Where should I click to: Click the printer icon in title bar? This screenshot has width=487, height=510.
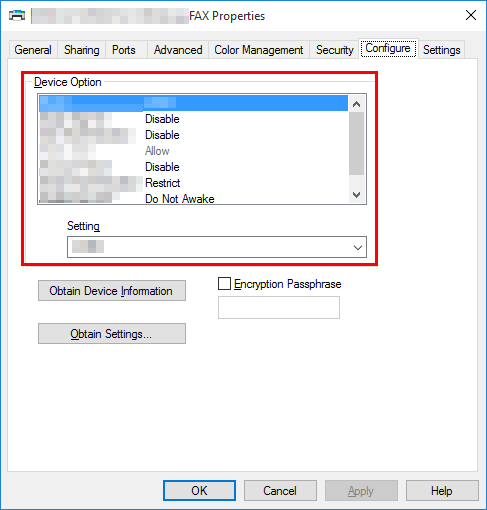pos(17,15)
